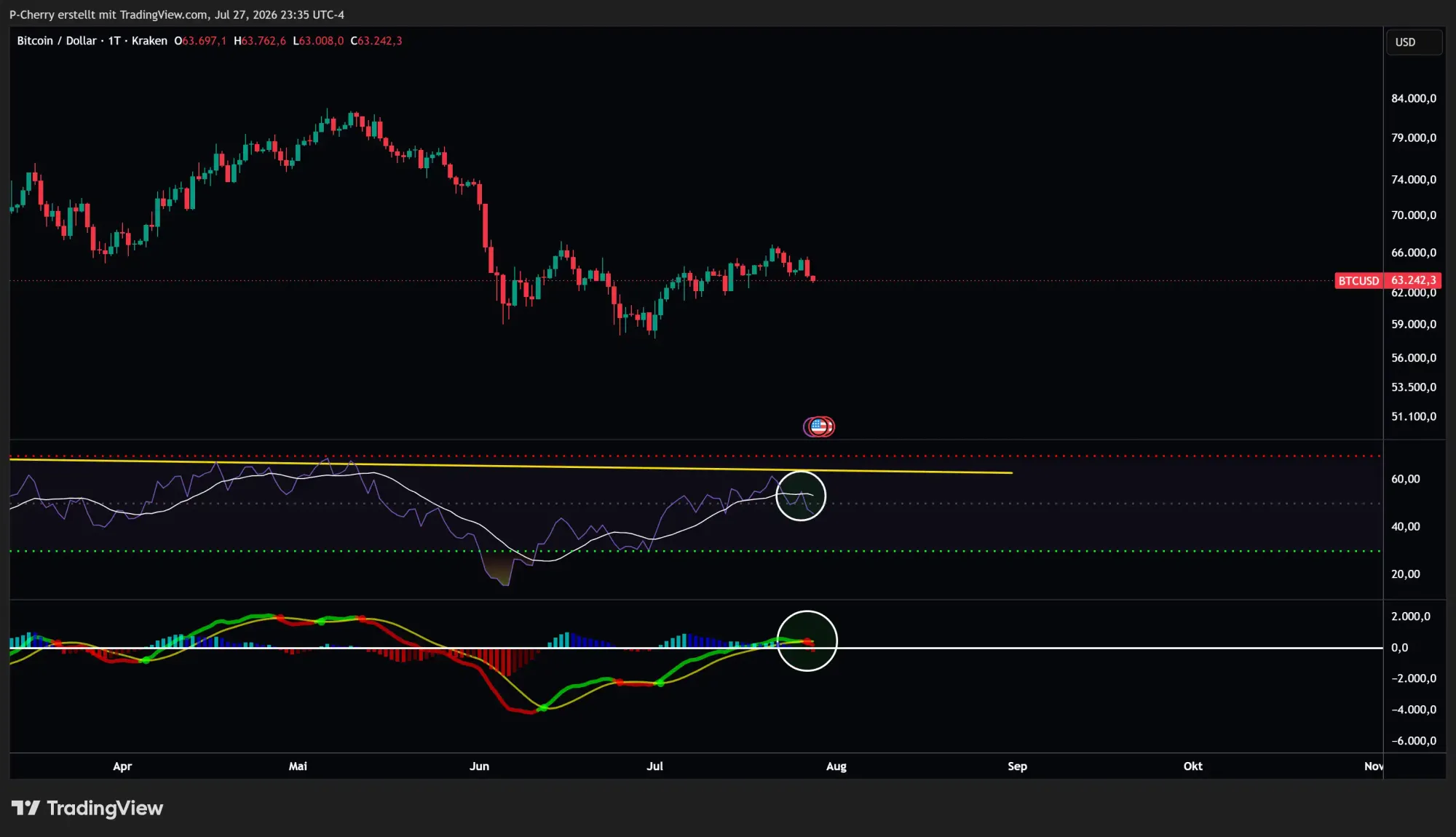Click the 84.000,0 price axis label
This screenshot has width=1456, height=837.
[1414, 98]
